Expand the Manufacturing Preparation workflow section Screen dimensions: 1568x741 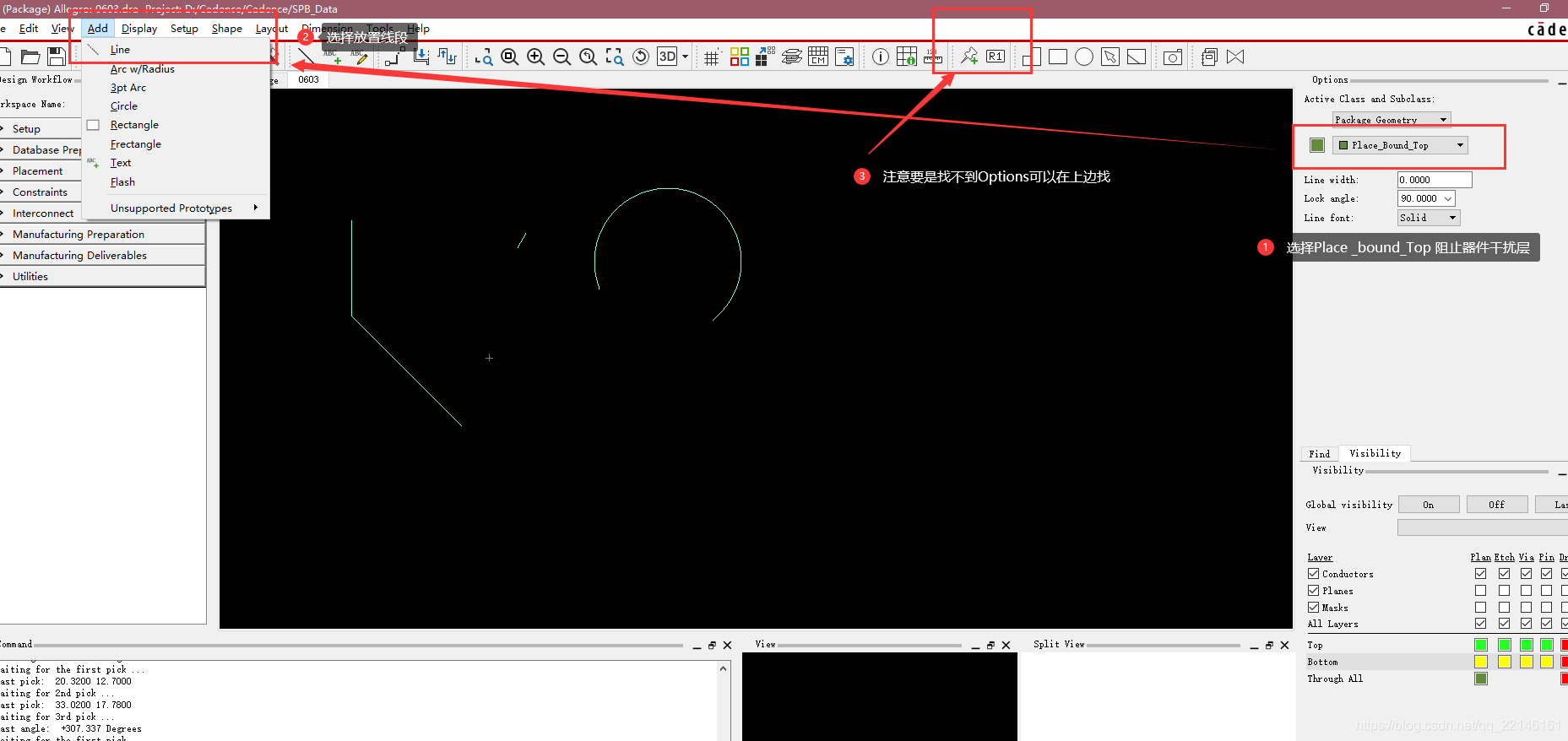(79, 235)
